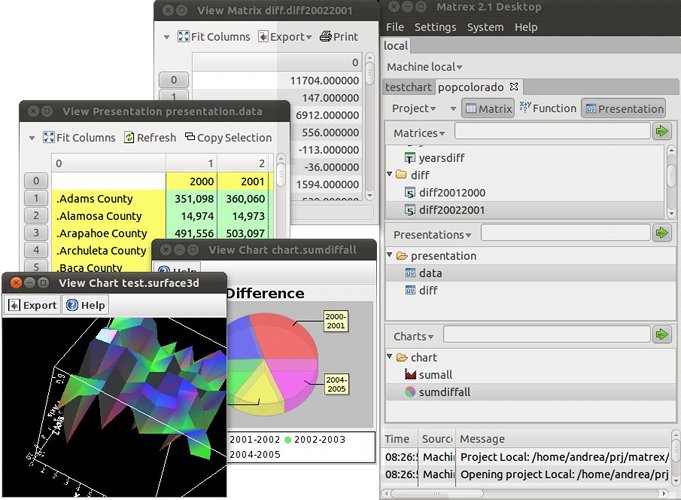The image size is (681, 500).
Task: Open Help in the surface3d chart window
Action: pyautogui.click(x=86, y=305)
